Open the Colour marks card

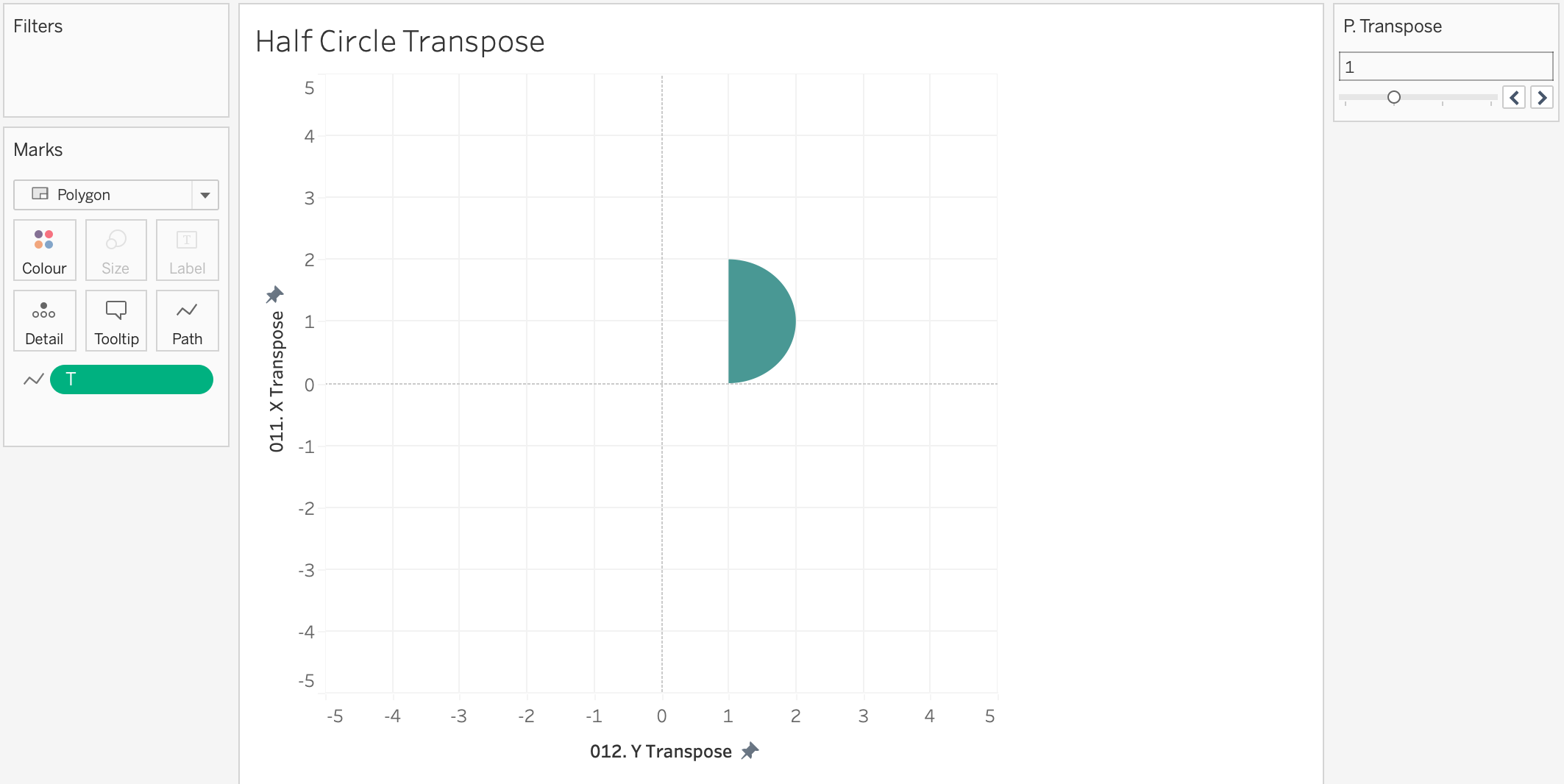point(44,250)
